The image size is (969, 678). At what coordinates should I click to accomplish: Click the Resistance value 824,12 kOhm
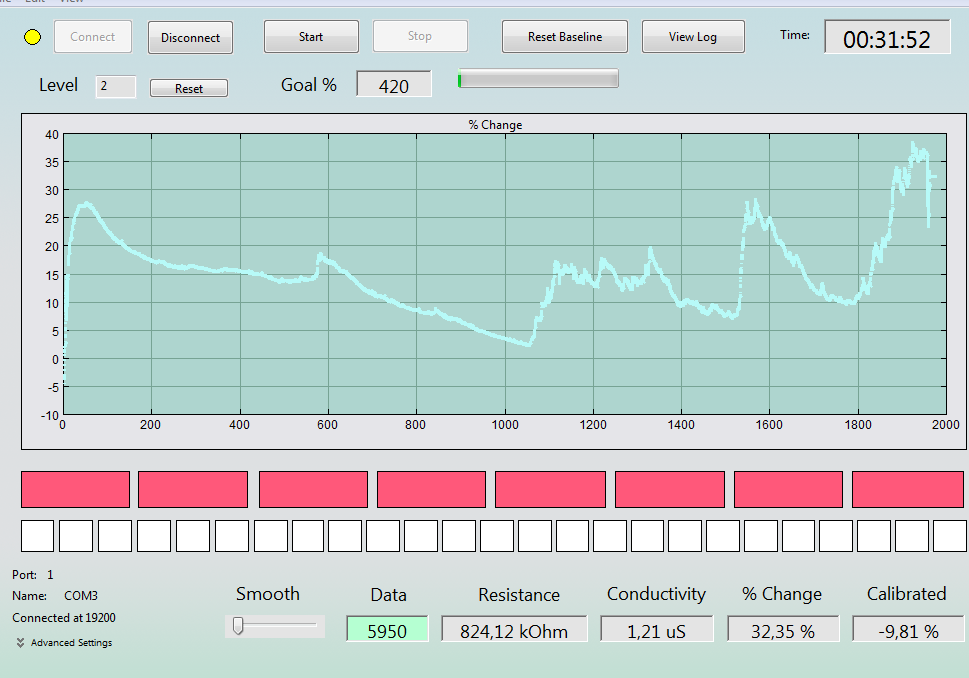tap(514, 630)
